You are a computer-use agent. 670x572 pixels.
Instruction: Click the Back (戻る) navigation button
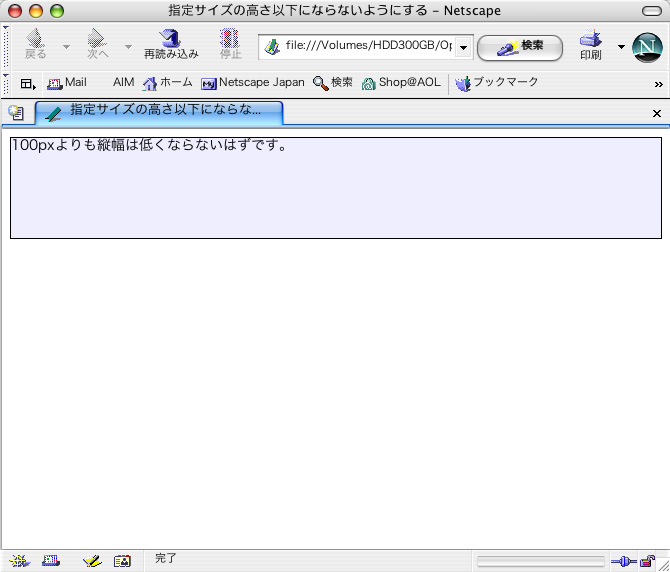click(x=35, y=44)
